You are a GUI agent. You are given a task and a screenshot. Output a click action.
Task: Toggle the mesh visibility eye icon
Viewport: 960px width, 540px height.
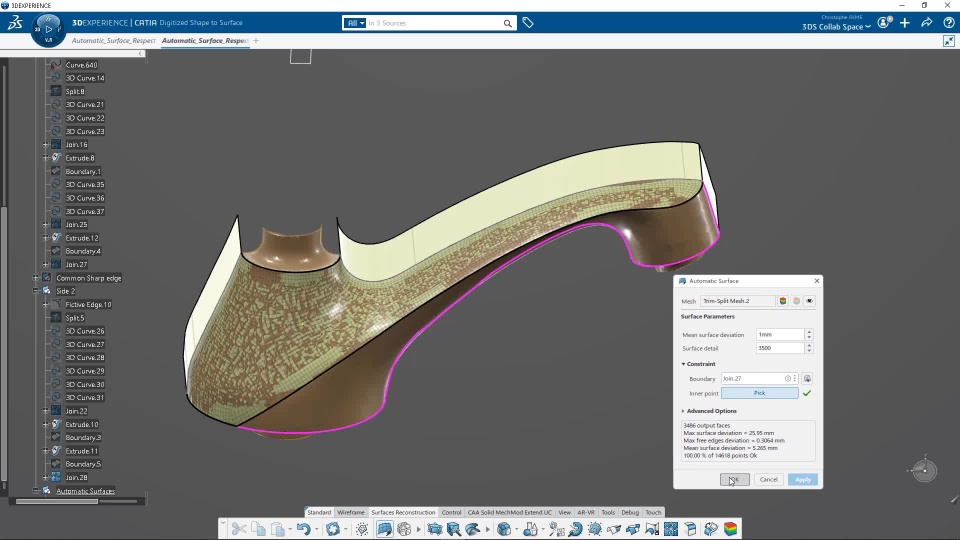[x=809, y=301]
